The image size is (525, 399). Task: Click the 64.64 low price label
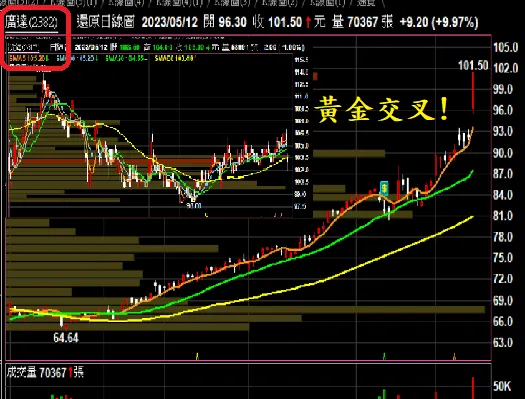[66, 338]
